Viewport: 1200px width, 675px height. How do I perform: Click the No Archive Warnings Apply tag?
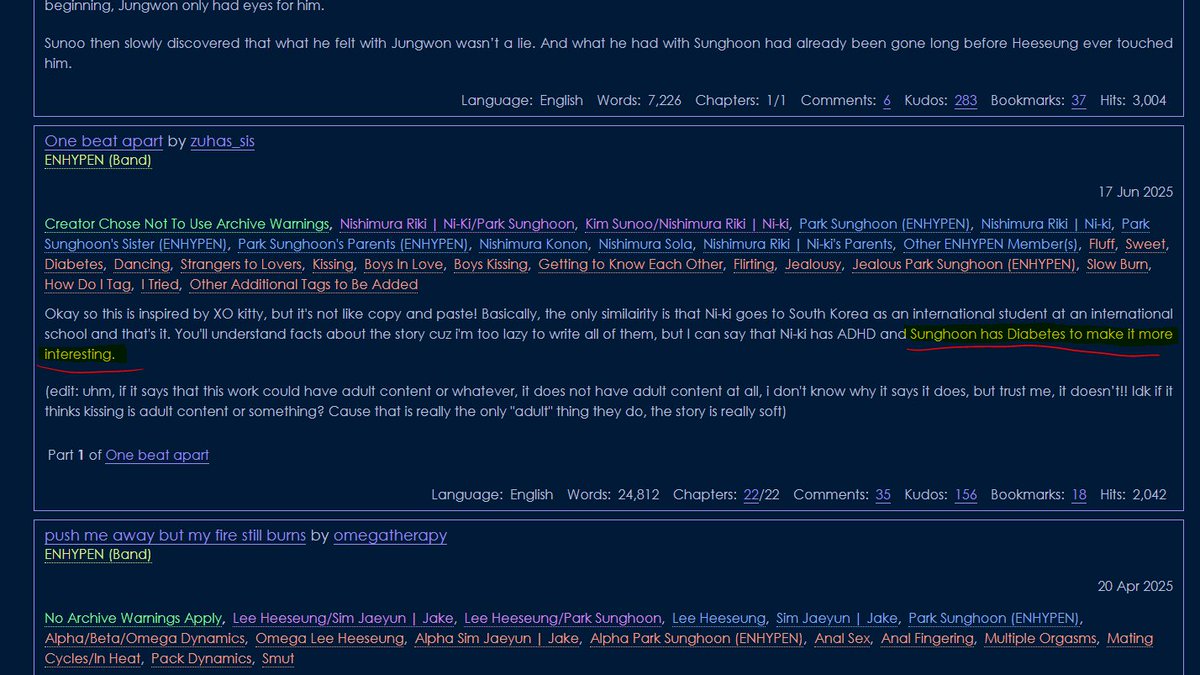coord(134,618)
